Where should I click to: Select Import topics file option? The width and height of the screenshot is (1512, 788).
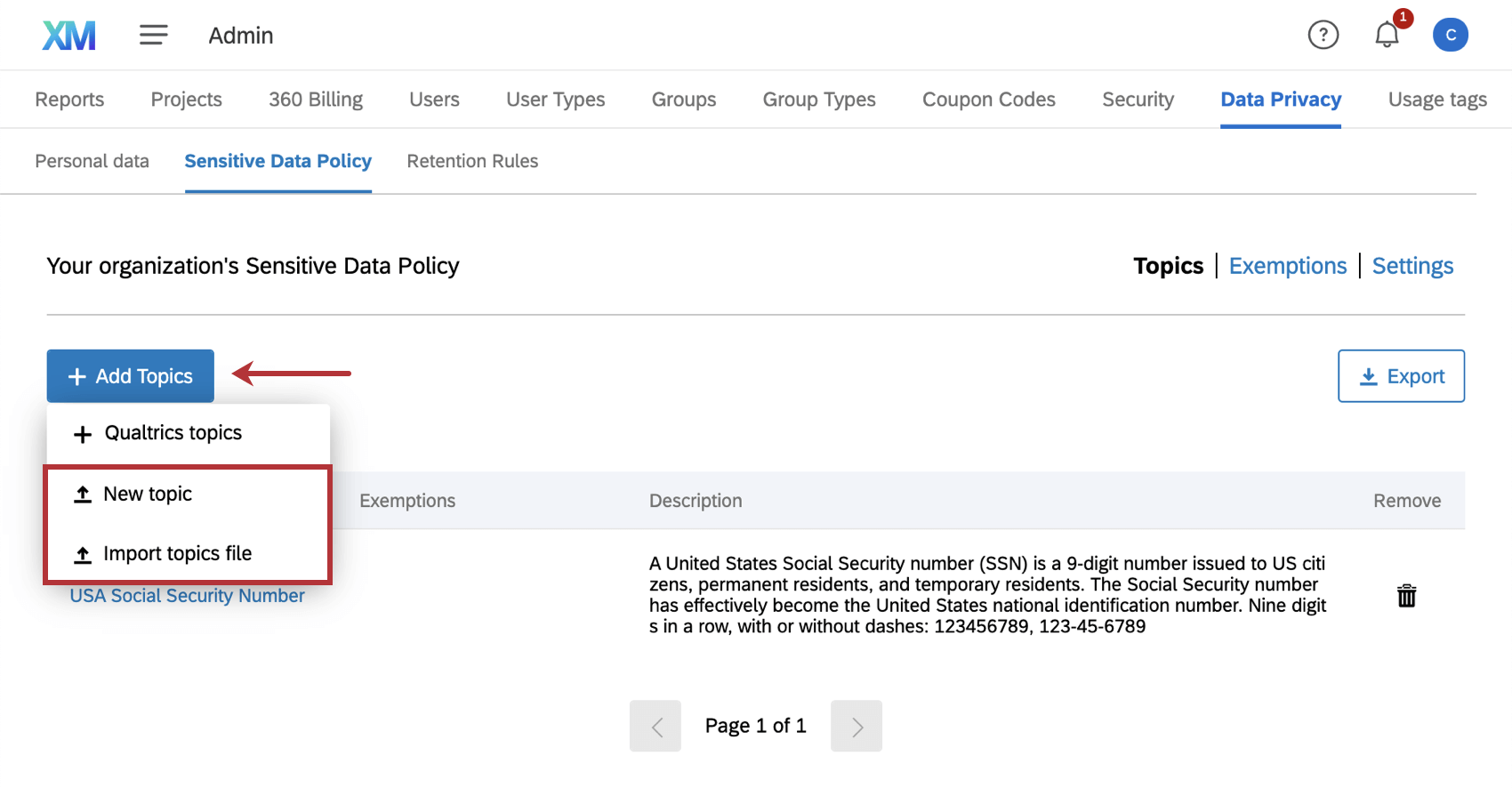click(x=177, y=554)
